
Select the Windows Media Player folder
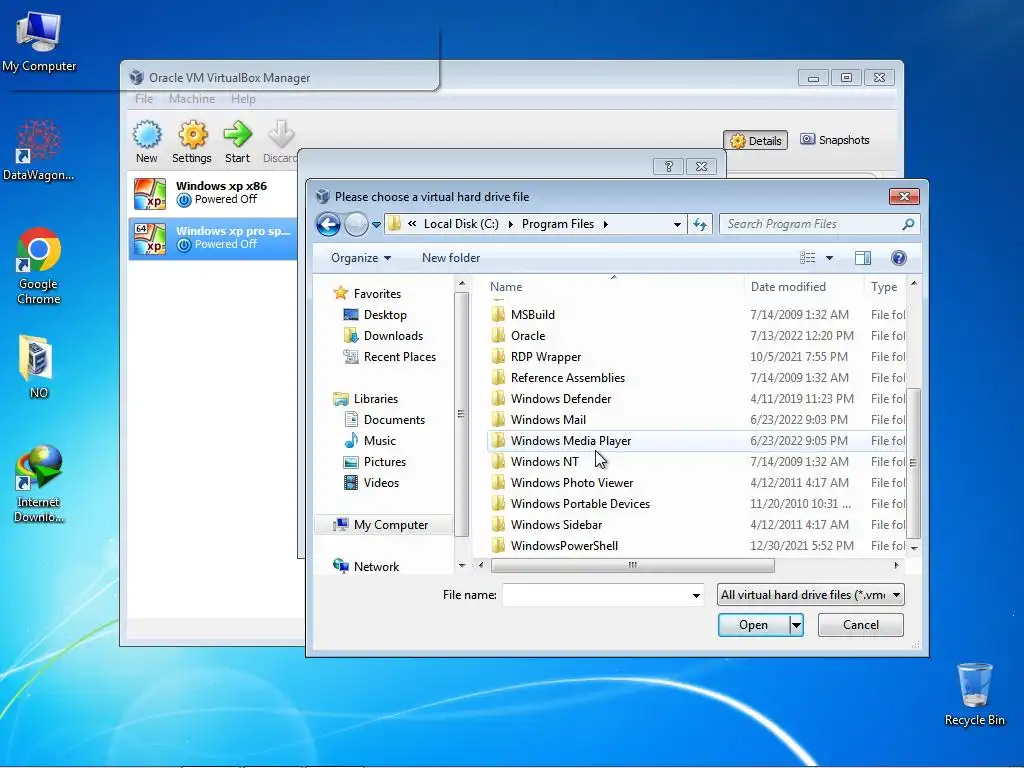[x=696, y=441]
